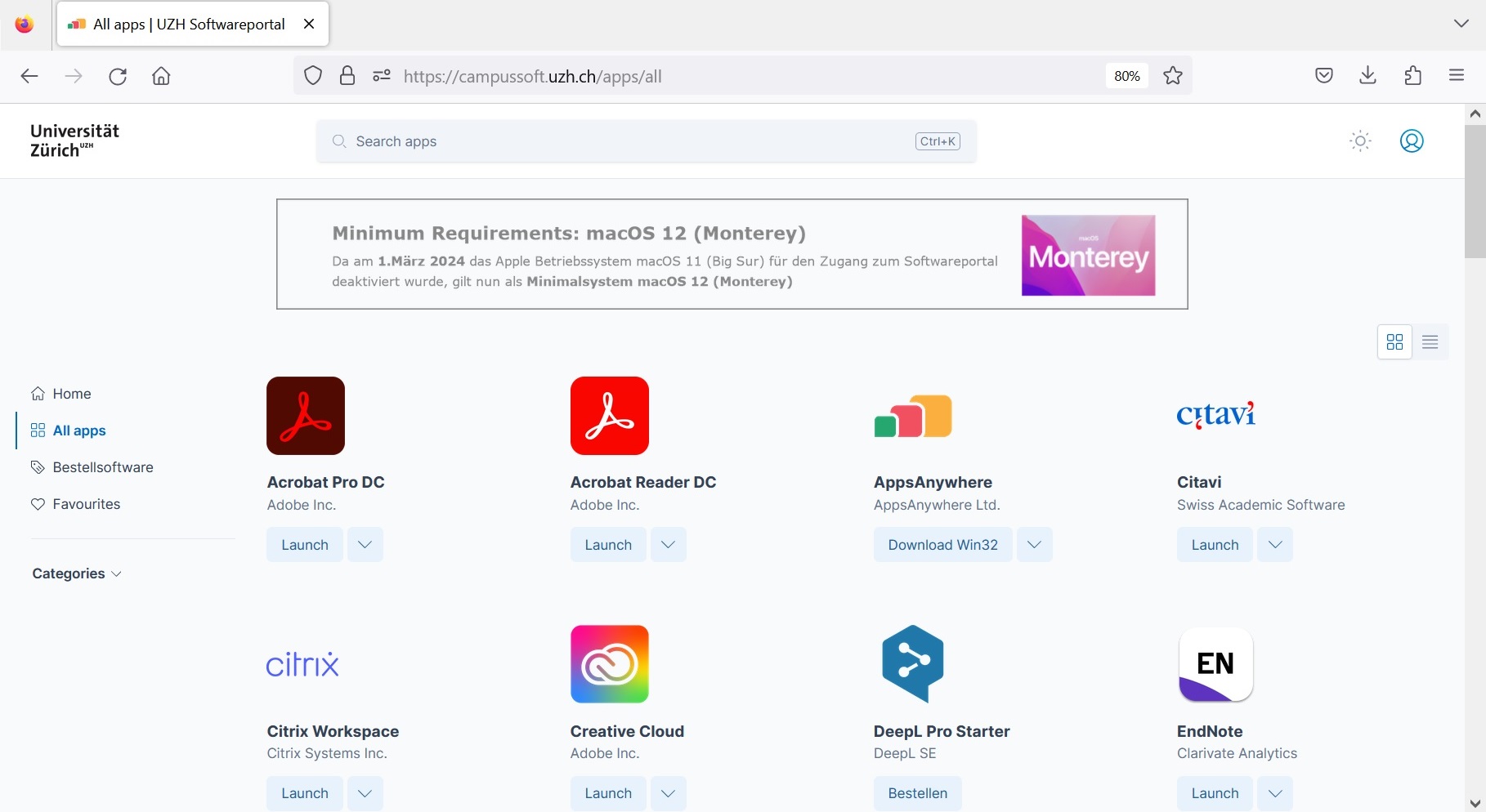
Task: Open the tracking protection shield icon
Action: point(313,76)
